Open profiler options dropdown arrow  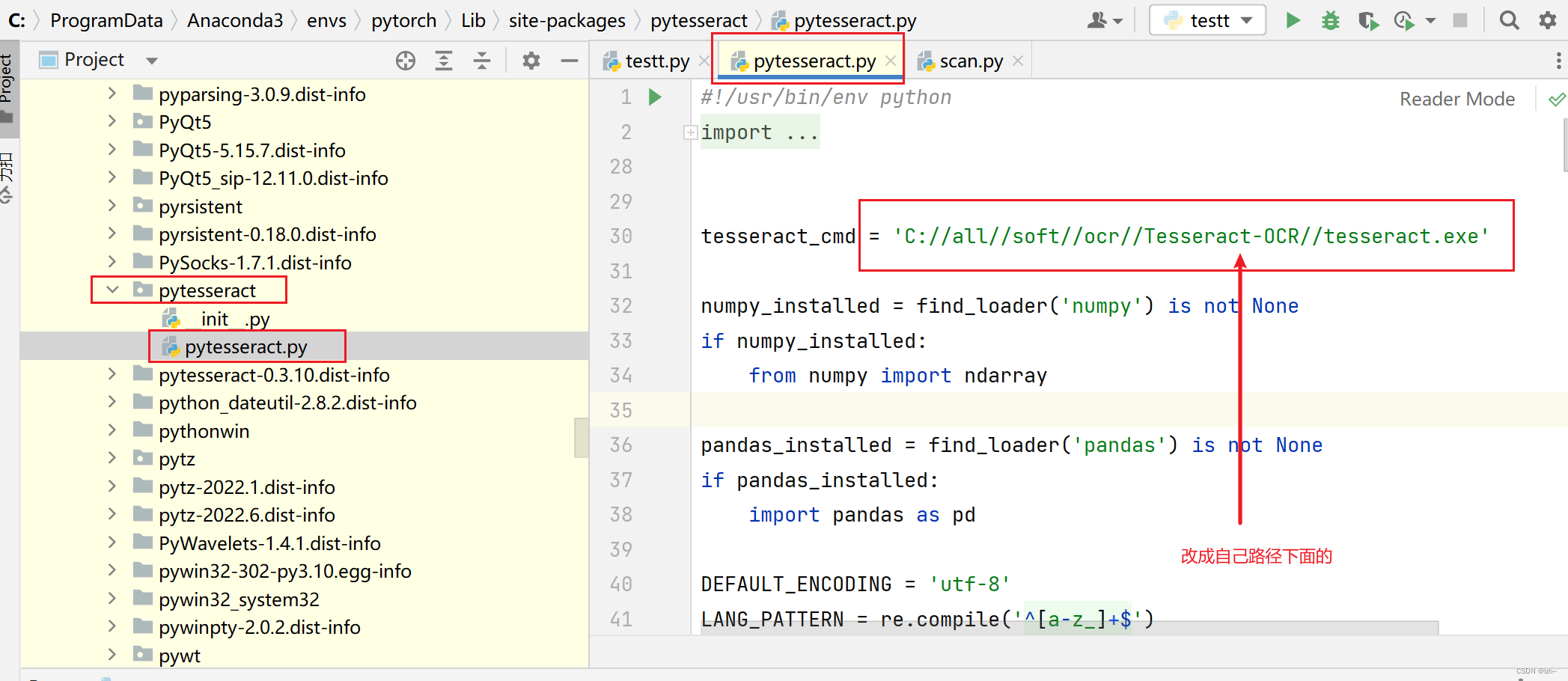(x=1430, y=21)
